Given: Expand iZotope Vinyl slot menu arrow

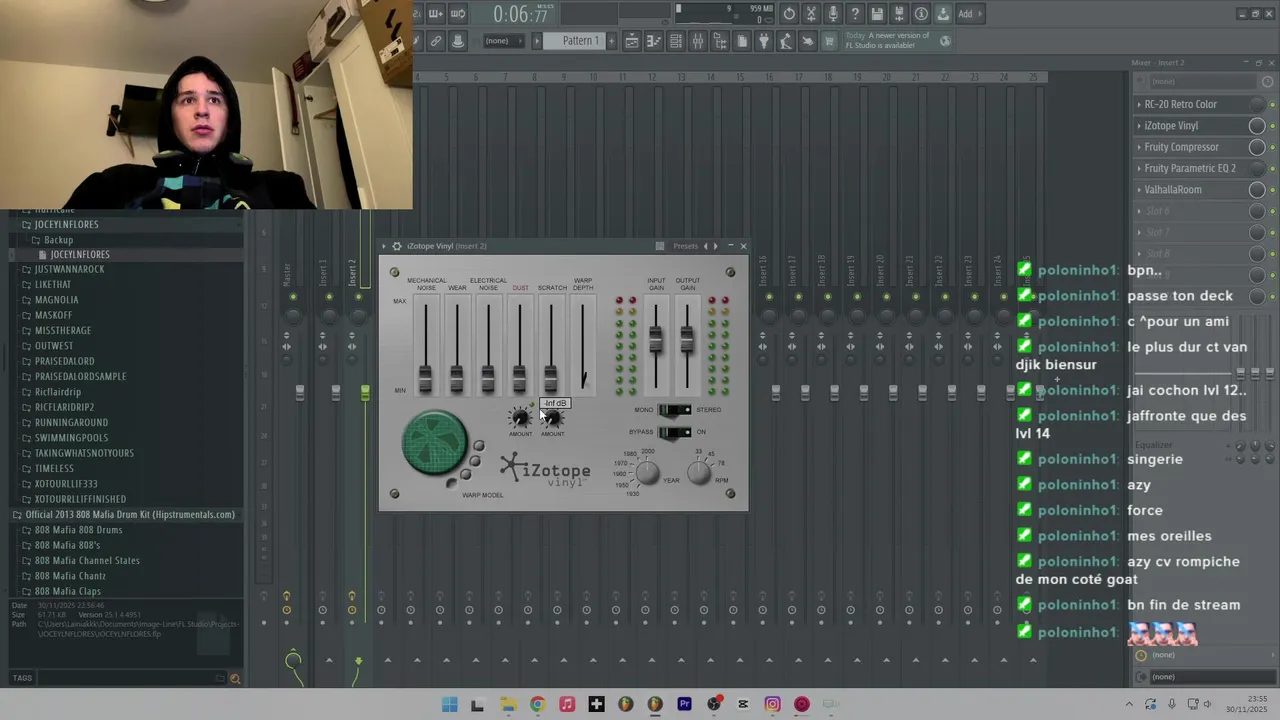Looking at the screenshot, I should (x=1139, y=126).
